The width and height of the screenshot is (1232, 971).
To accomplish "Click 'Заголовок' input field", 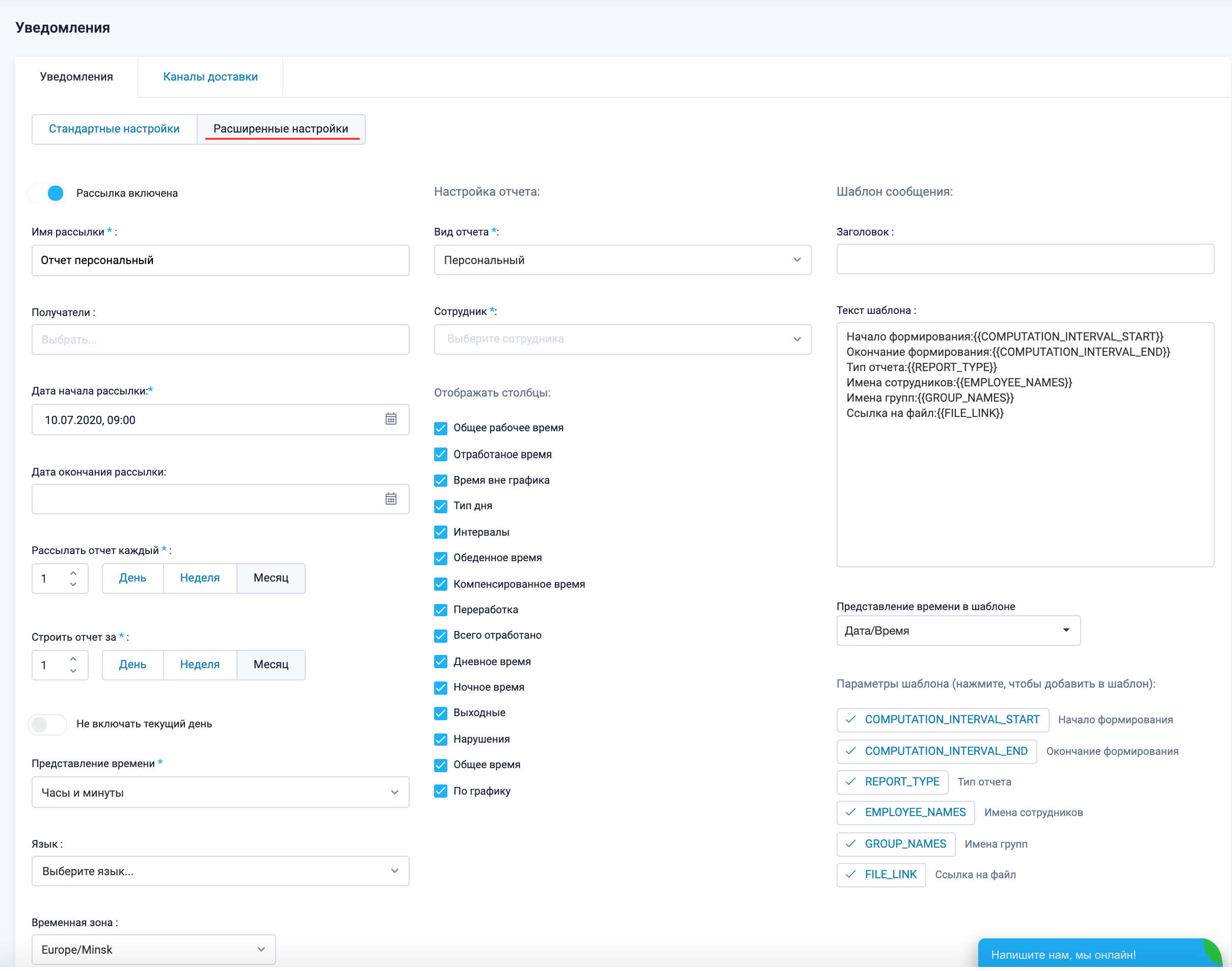I will point(1025,259).
